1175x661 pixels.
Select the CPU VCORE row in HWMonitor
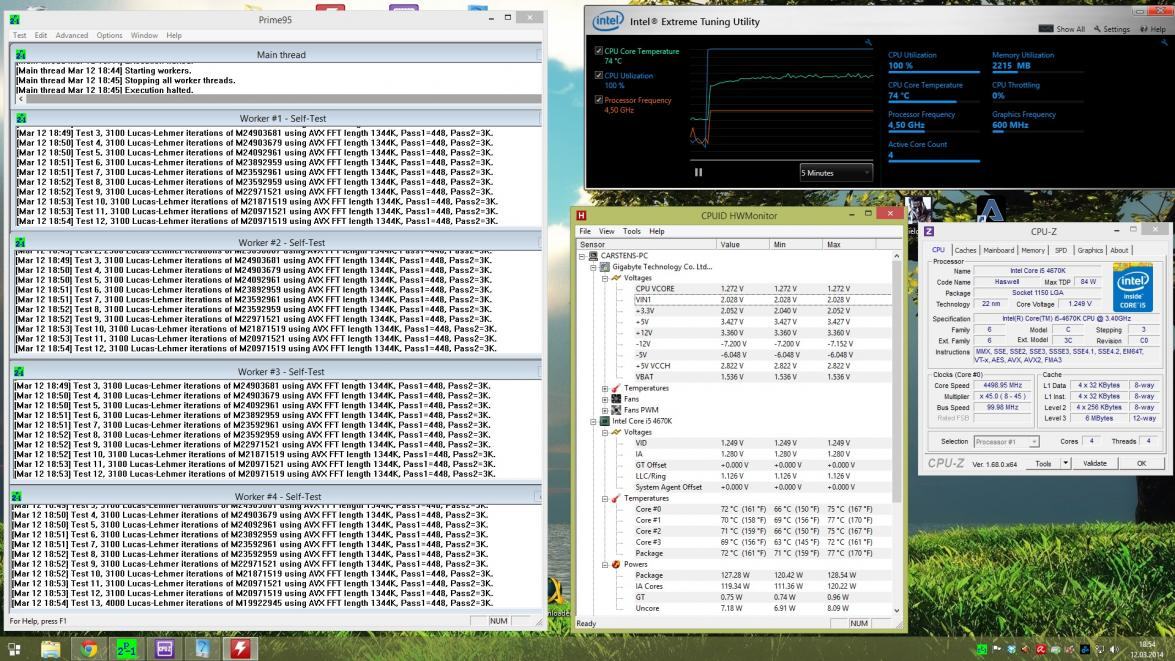point(761,289)
